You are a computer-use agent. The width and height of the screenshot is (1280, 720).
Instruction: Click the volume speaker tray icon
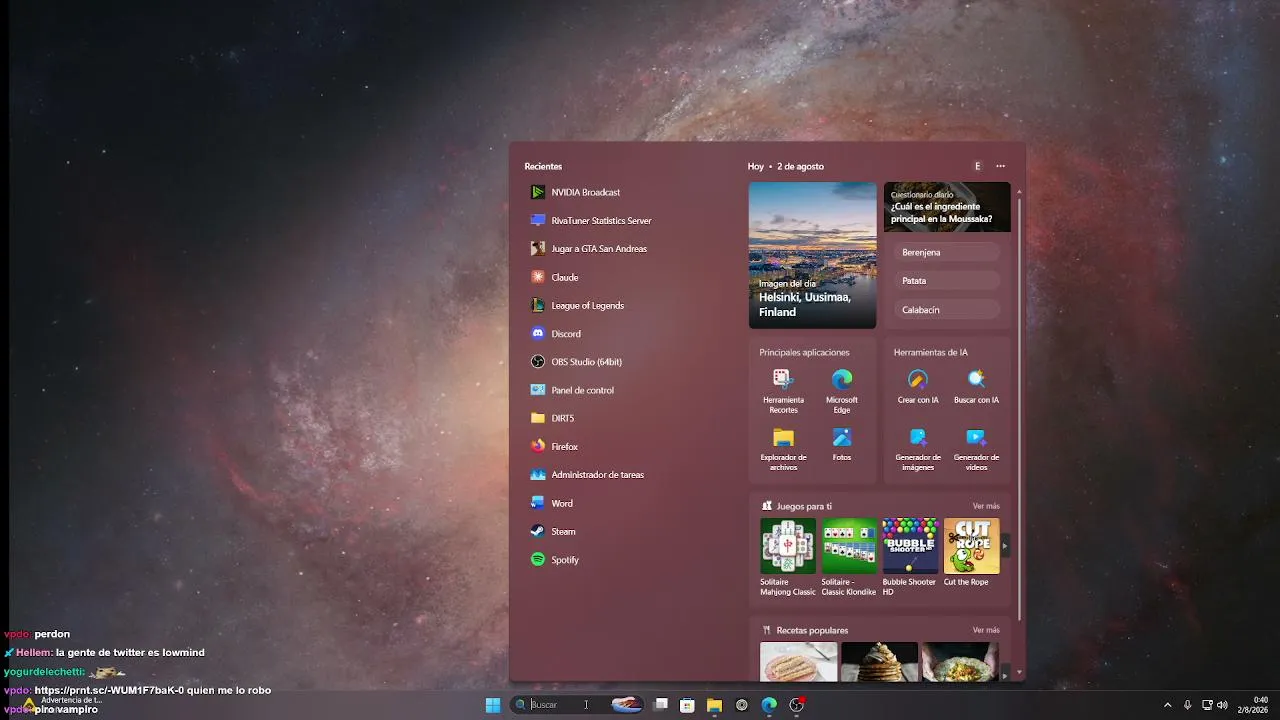[x=1222, y=705]
